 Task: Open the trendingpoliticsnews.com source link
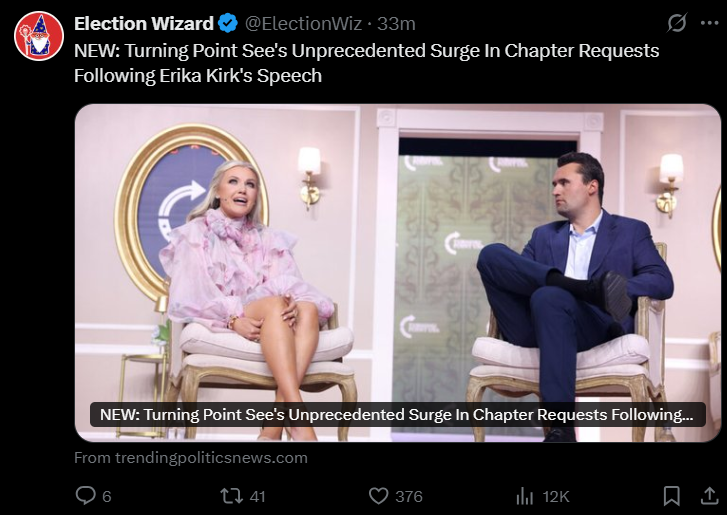click(x=191, y=458)
